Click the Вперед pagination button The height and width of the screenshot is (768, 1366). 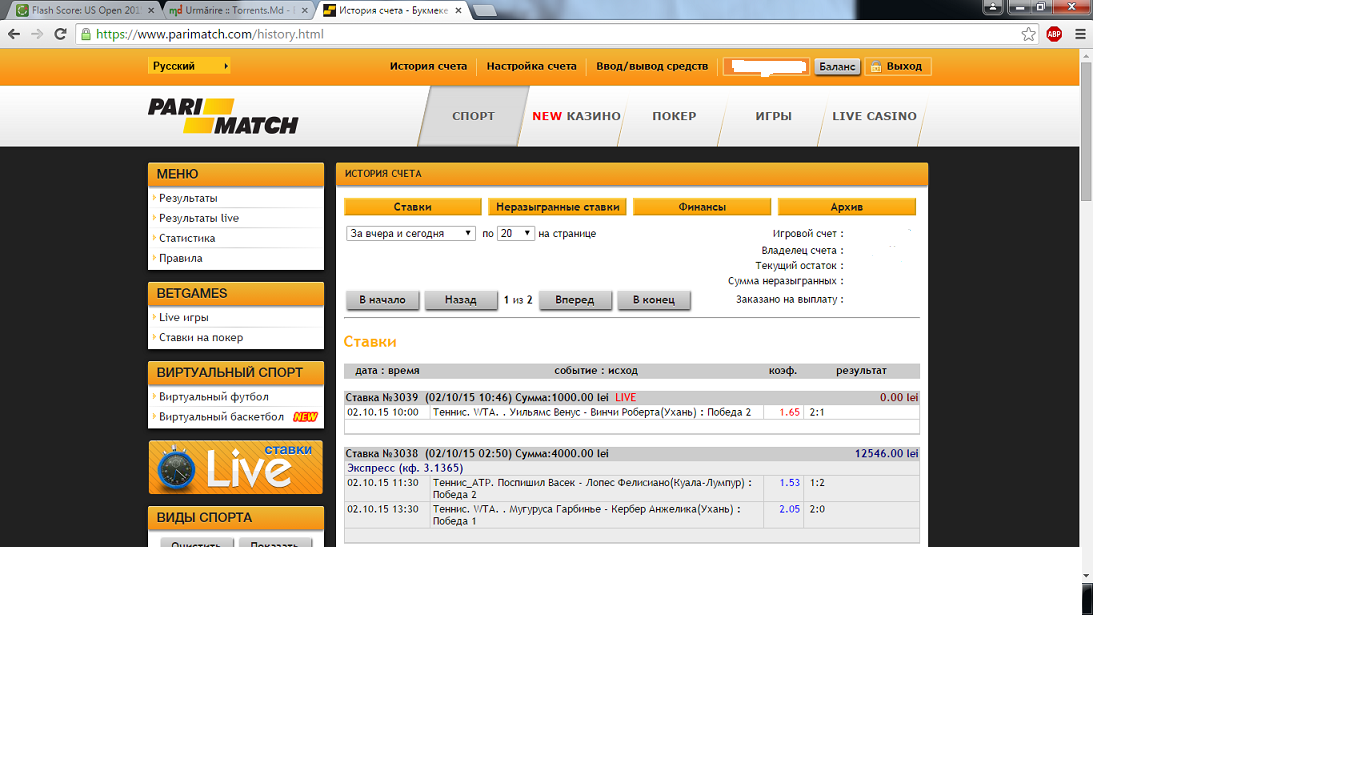point(575,300)
